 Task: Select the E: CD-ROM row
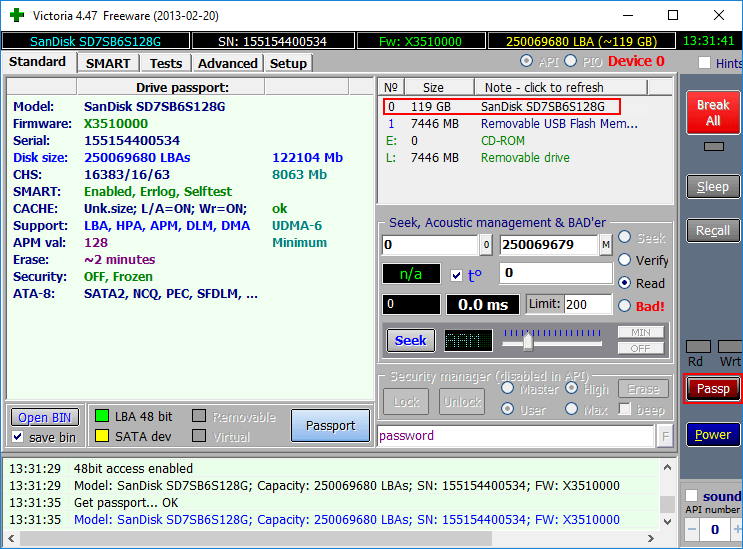(x=525, y=141)
